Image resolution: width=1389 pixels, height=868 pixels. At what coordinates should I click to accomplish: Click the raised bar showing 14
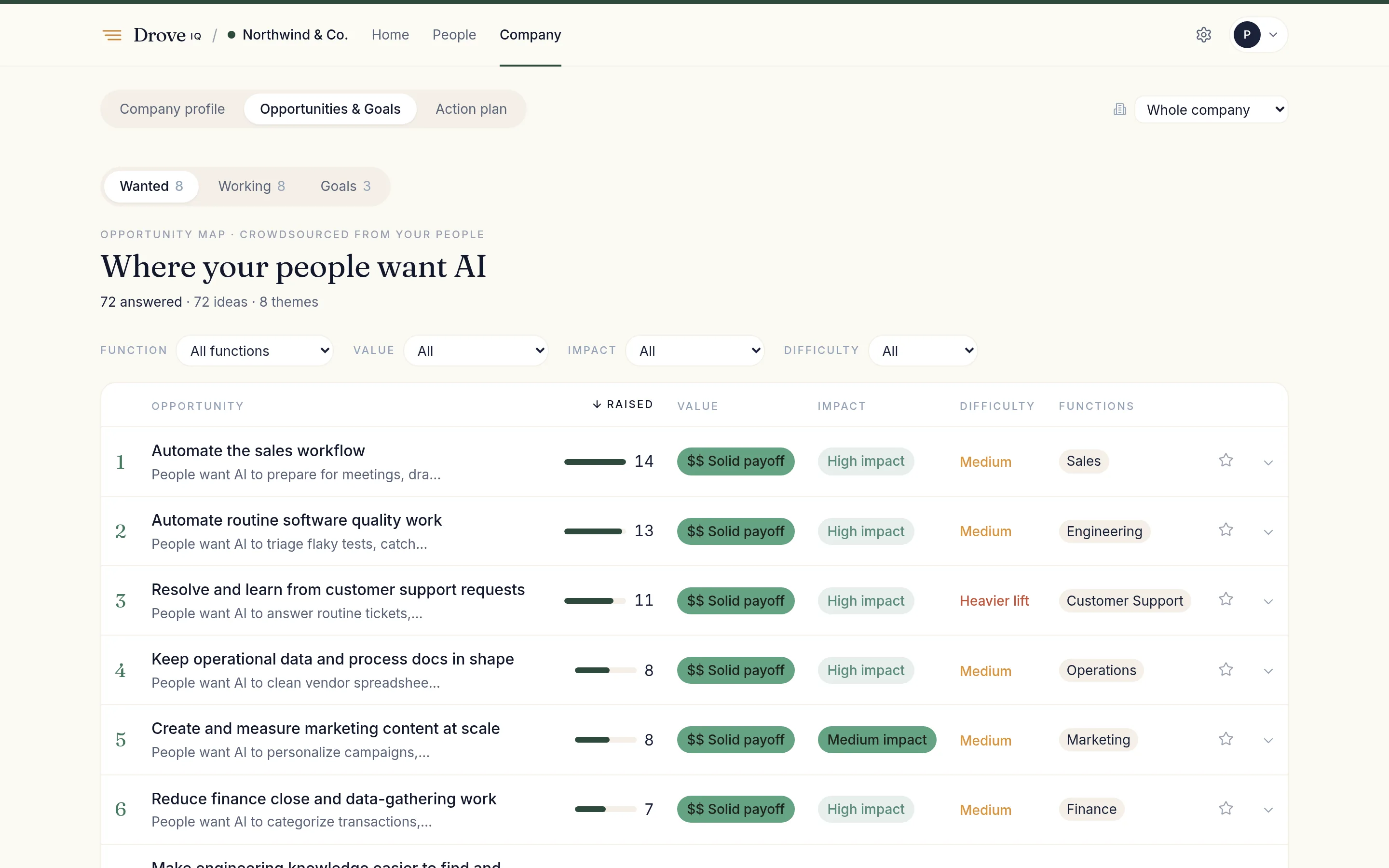[x=595, y=462]
